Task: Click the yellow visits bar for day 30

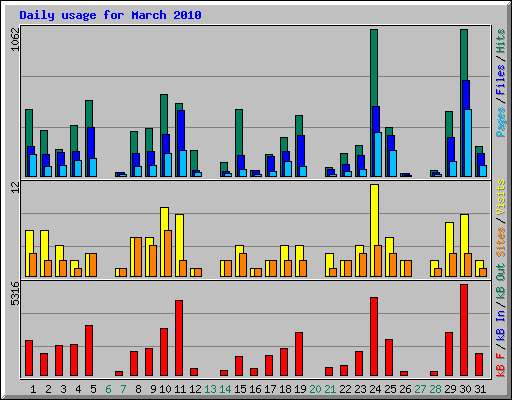Action: [x=464, y=234]
